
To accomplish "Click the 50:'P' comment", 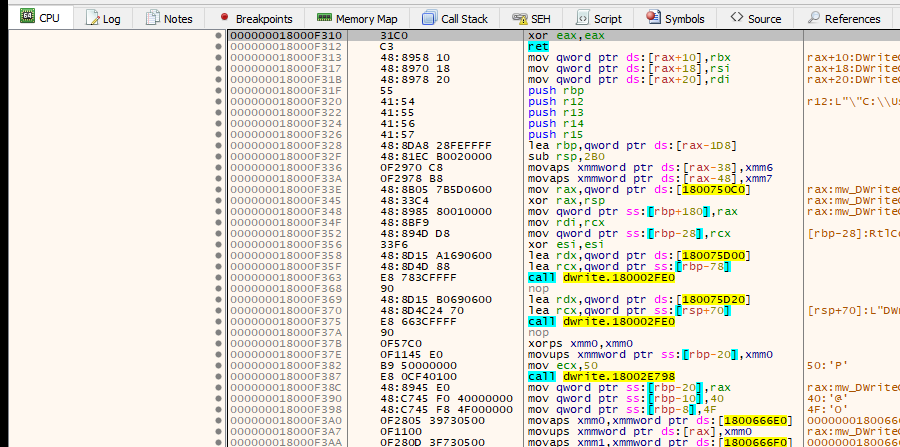I will [x=827, y=366].
